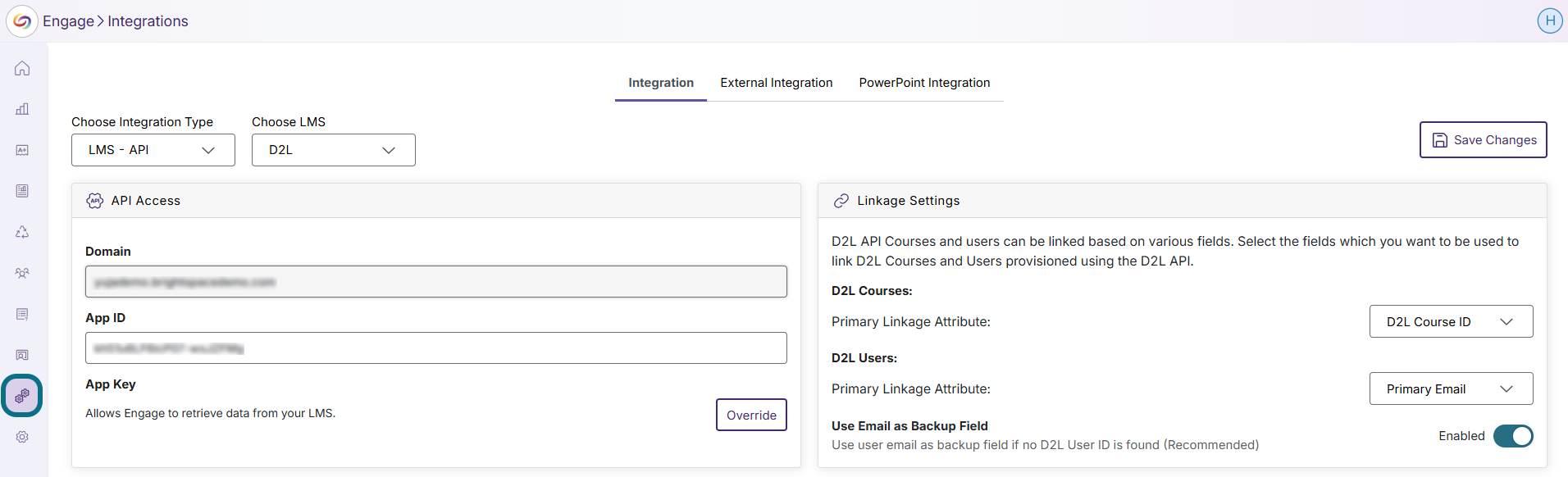Image resolution: width=1568 pixels, height=477 pixels.
Task: Click the App Key label
Action: 111,384
